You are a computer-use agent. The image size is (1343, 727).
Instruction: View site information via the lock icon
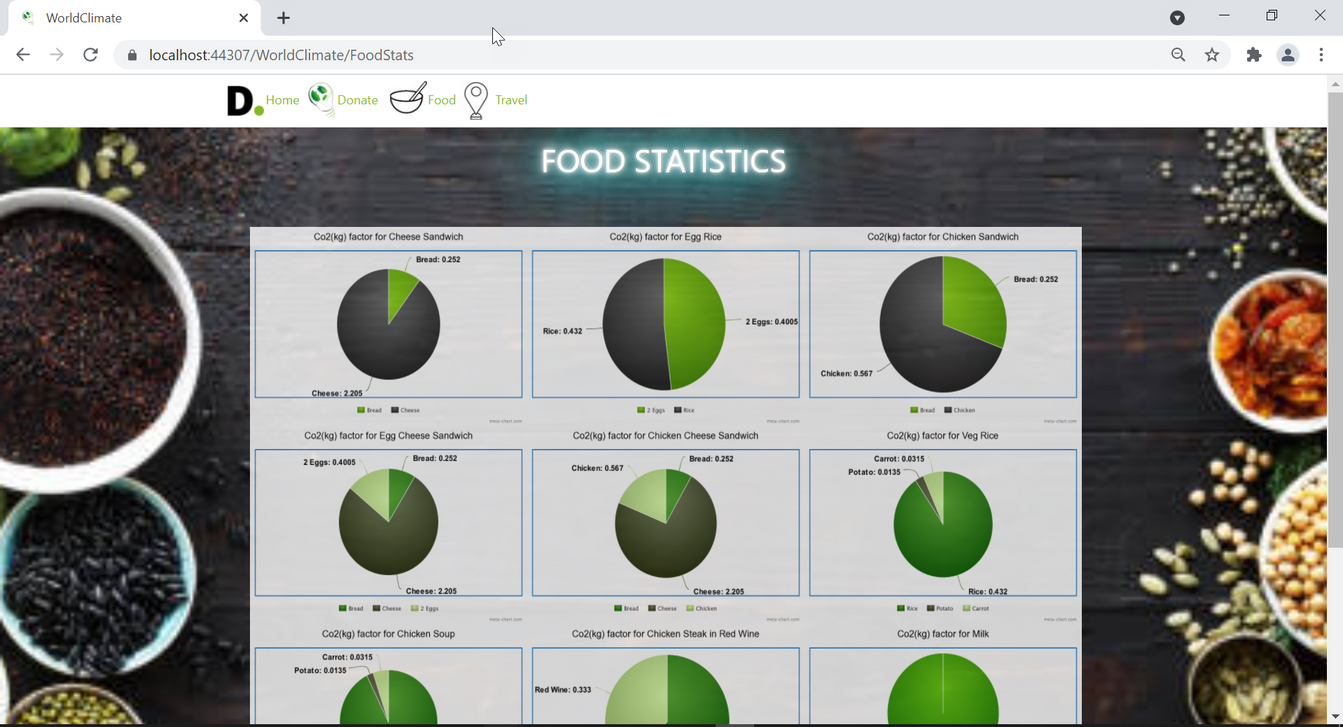click(131, 55)
